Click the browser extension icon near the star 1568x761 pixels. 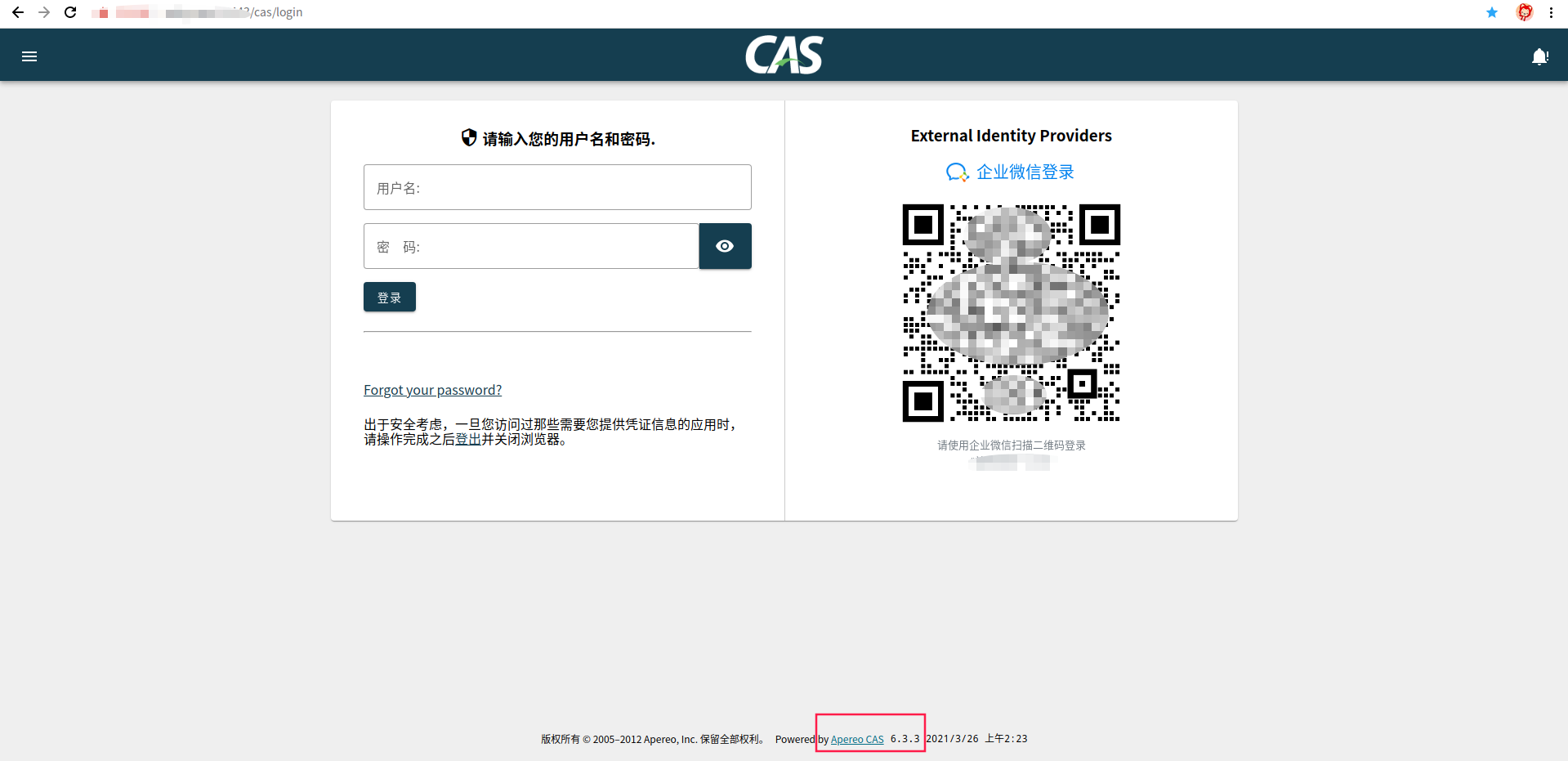tap(1525, 12)
